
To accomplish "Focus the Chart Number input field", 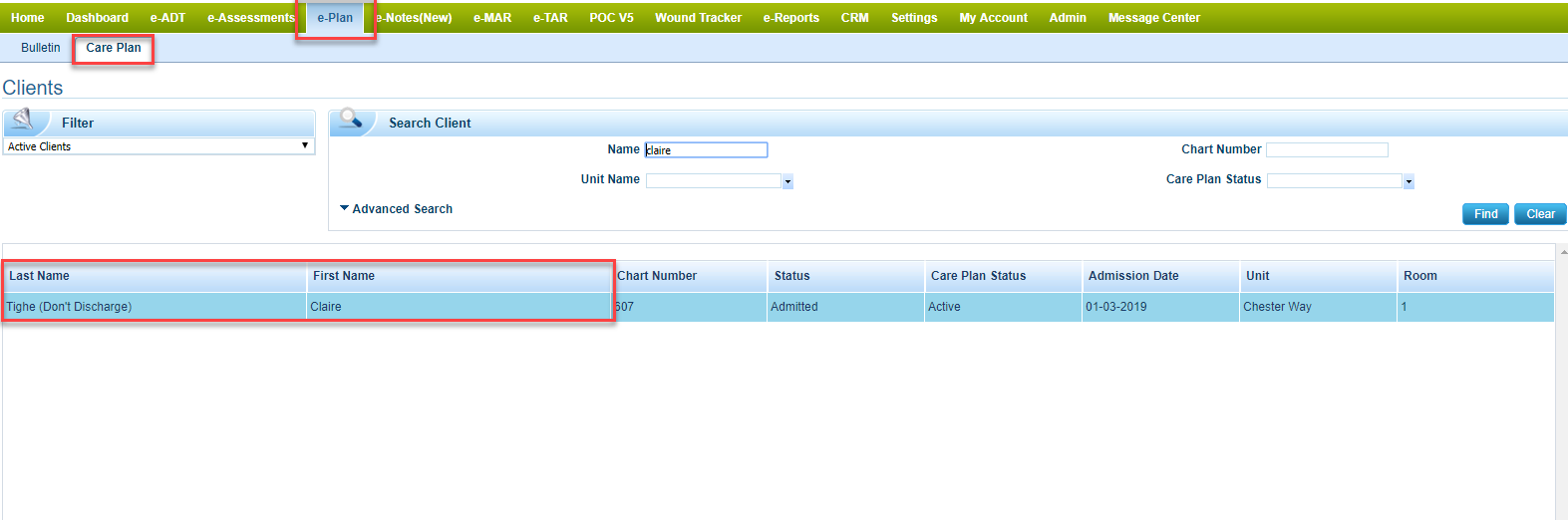I will [x=1327, y=150].
